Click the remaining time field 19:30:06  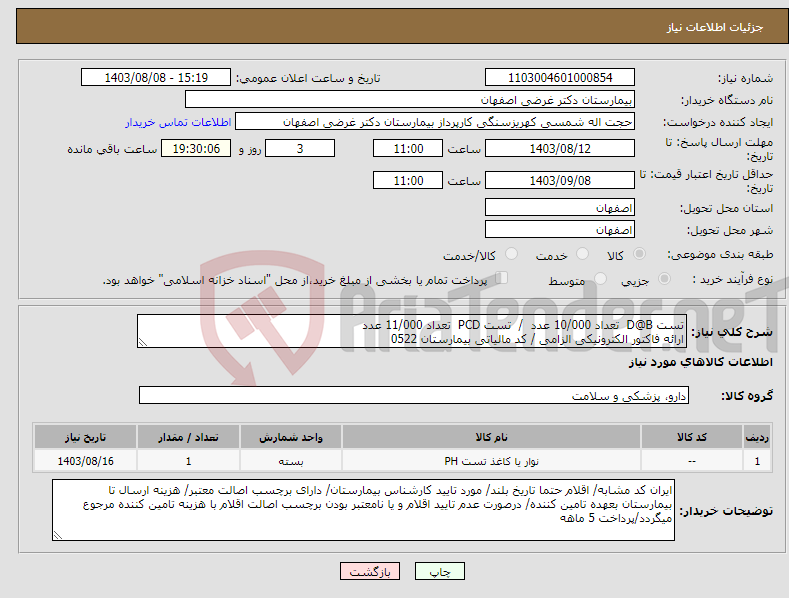tap(196, 148)
